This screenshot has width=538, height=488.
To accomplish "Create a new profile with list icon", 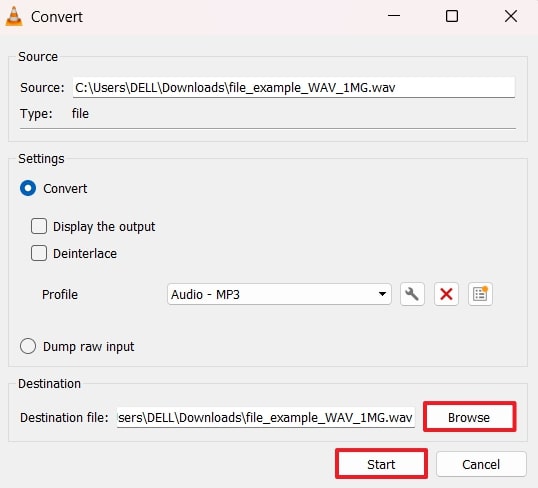I will 480,294.
